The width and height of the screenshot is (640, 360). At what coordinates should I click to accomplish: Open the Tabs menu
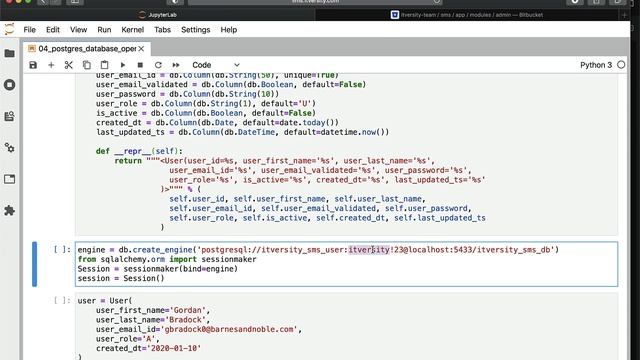coord(162,30)
